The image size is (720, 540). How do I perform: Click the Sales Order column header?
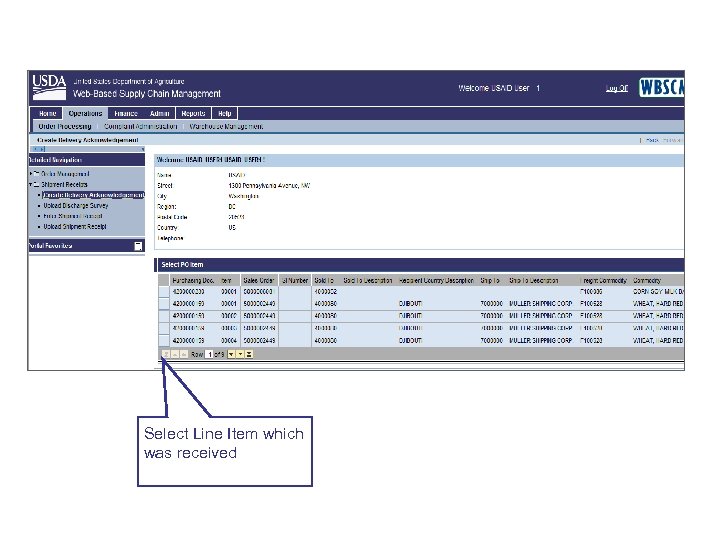(259, 280)
